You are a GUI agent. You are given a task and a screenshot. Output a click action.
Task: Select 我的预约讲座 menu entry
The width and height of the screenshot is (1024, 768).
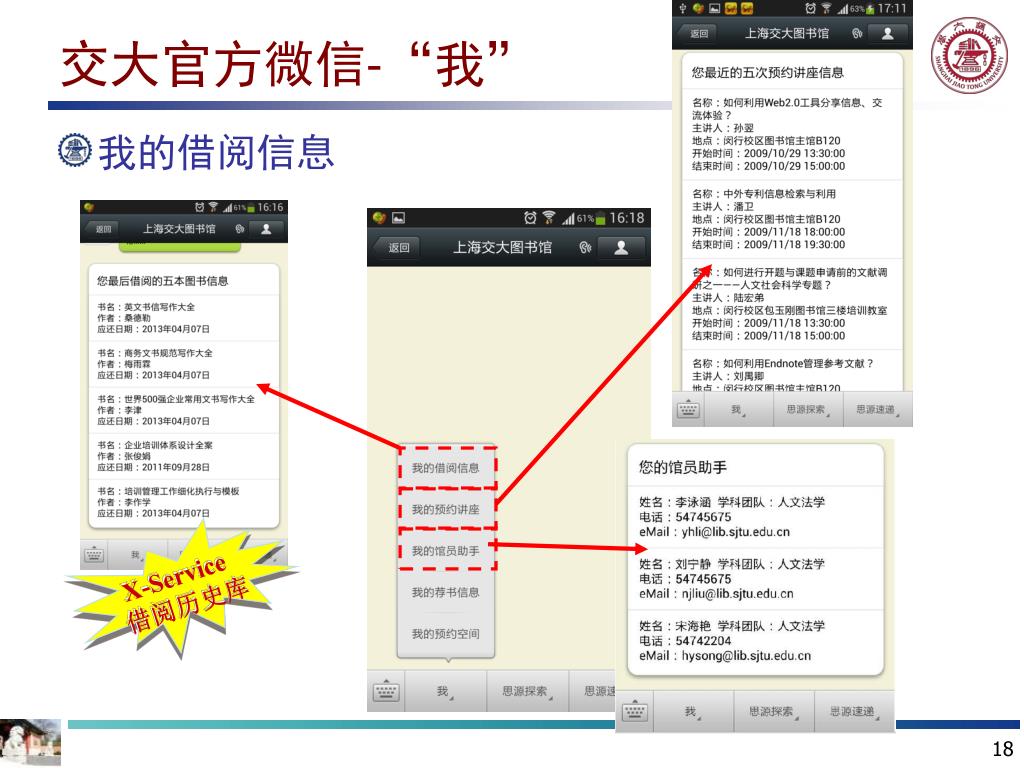point(446,509)
